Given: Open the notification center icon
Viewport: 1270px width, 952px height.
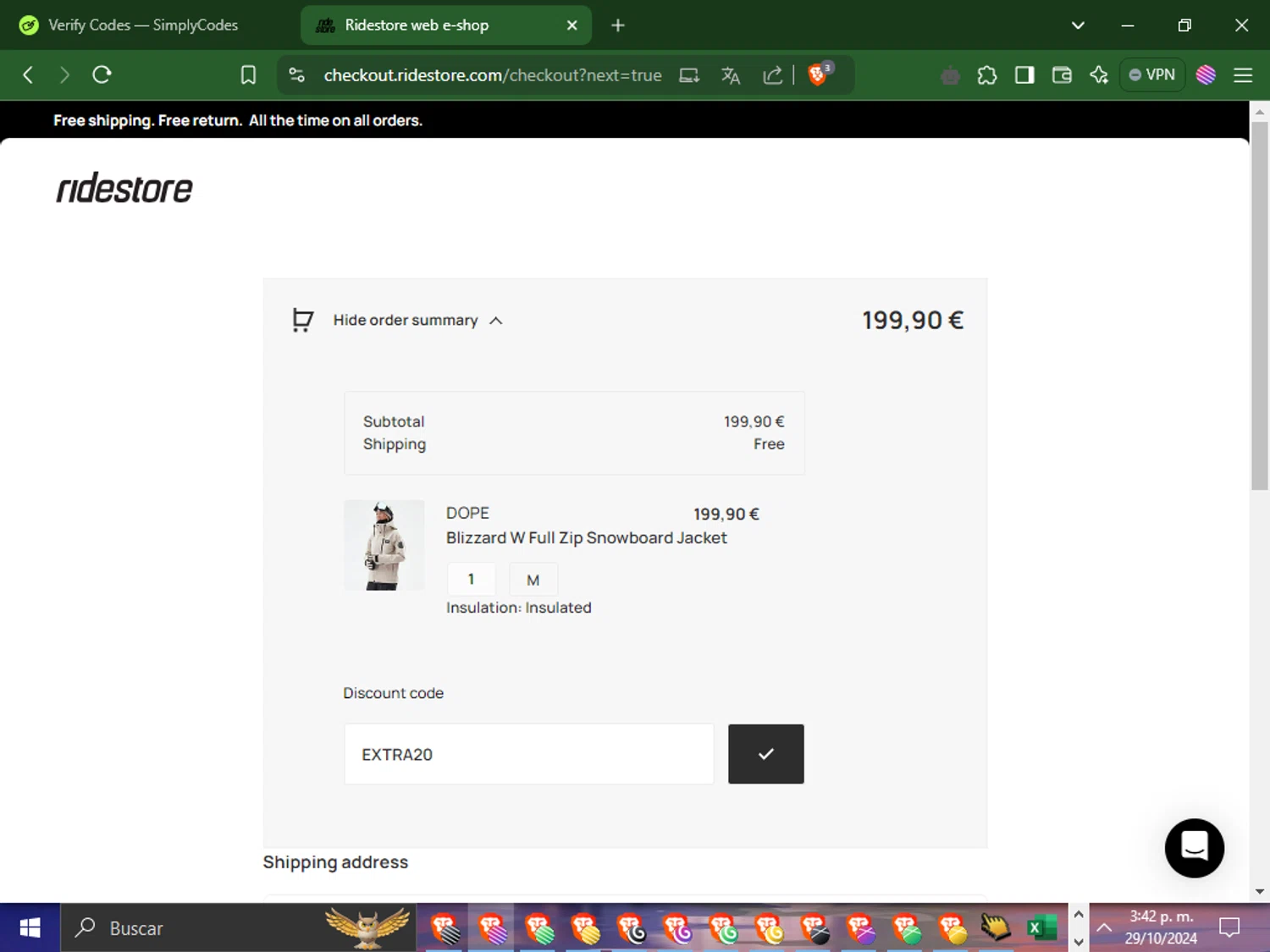Looking at the screenshot, I should [1229, 928].
